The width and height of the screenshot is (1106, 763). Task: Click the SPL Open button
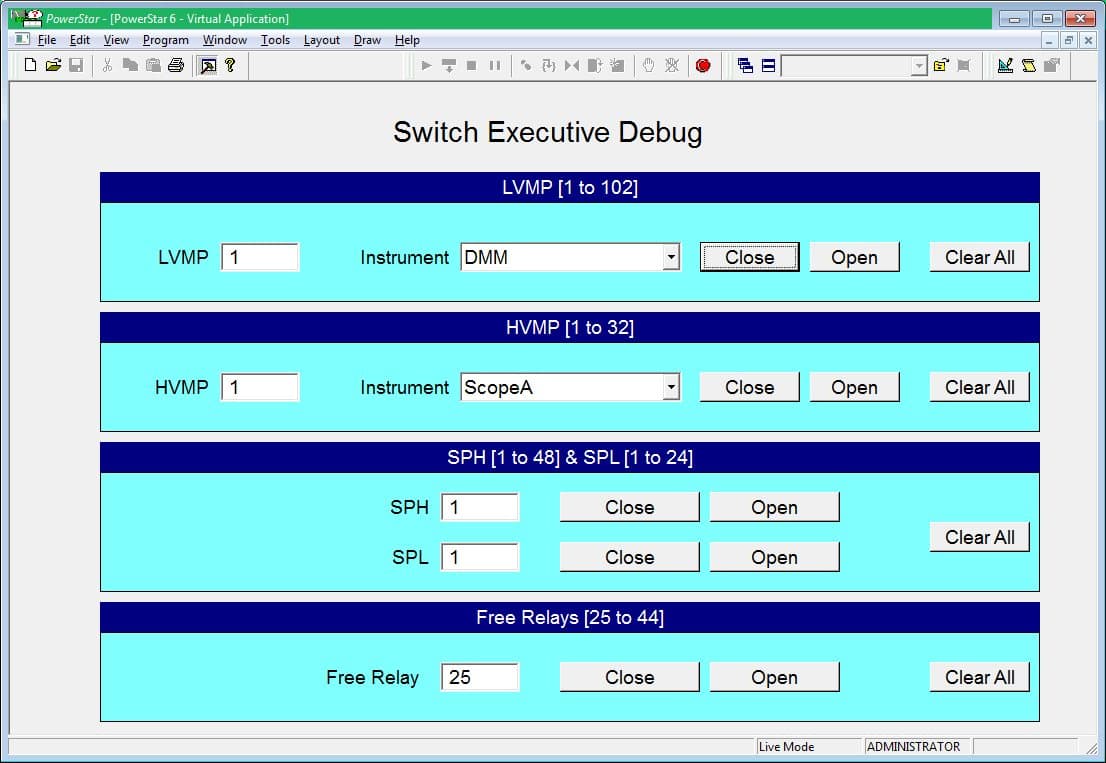point(774,557)
